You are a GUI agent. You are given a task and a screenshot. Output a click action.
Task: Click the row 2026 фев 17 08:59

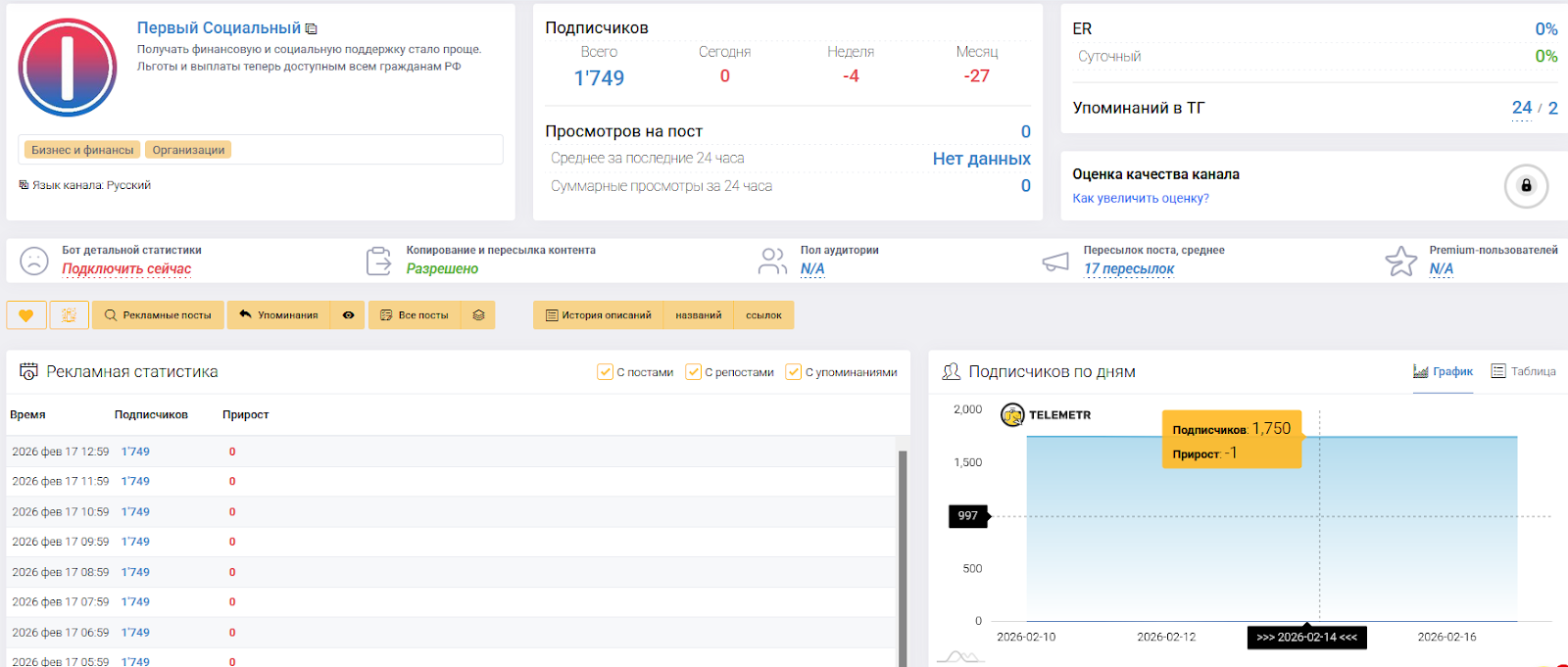(x=452, y=572)
